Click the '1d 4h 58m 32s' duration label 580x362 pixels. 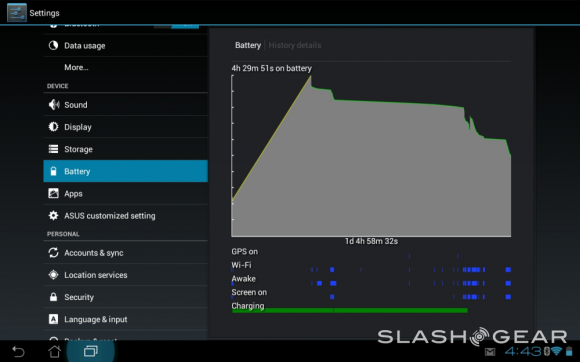click(371, 241)
